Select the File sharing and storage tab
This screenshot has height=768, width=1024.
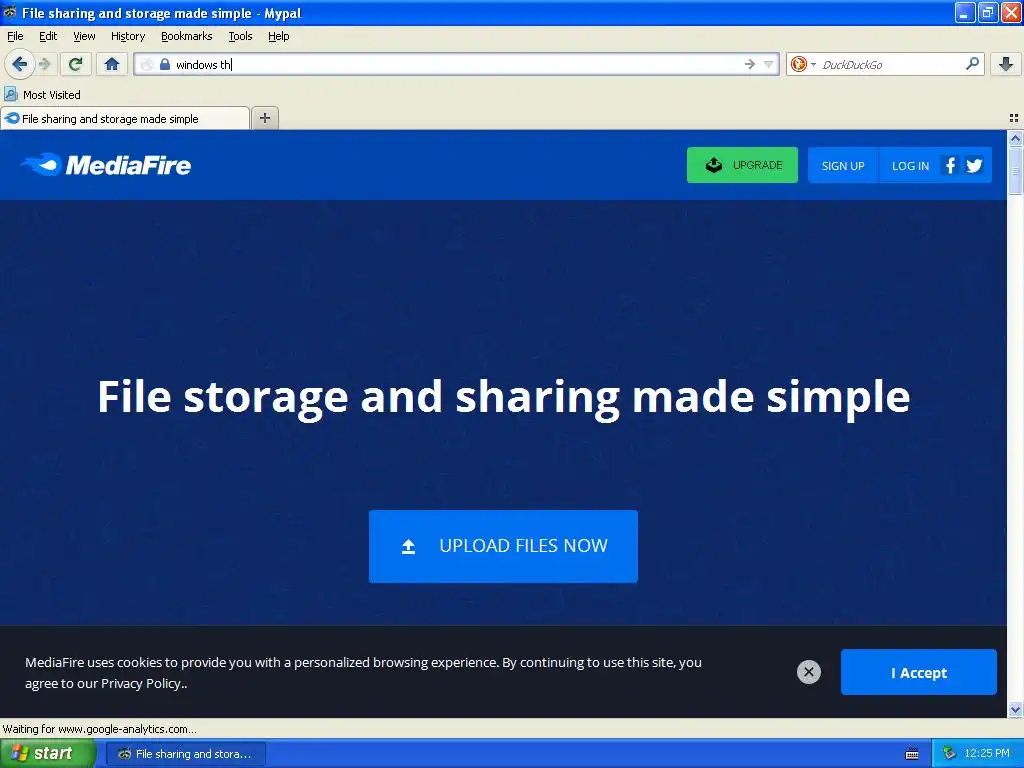coord(125,118)
